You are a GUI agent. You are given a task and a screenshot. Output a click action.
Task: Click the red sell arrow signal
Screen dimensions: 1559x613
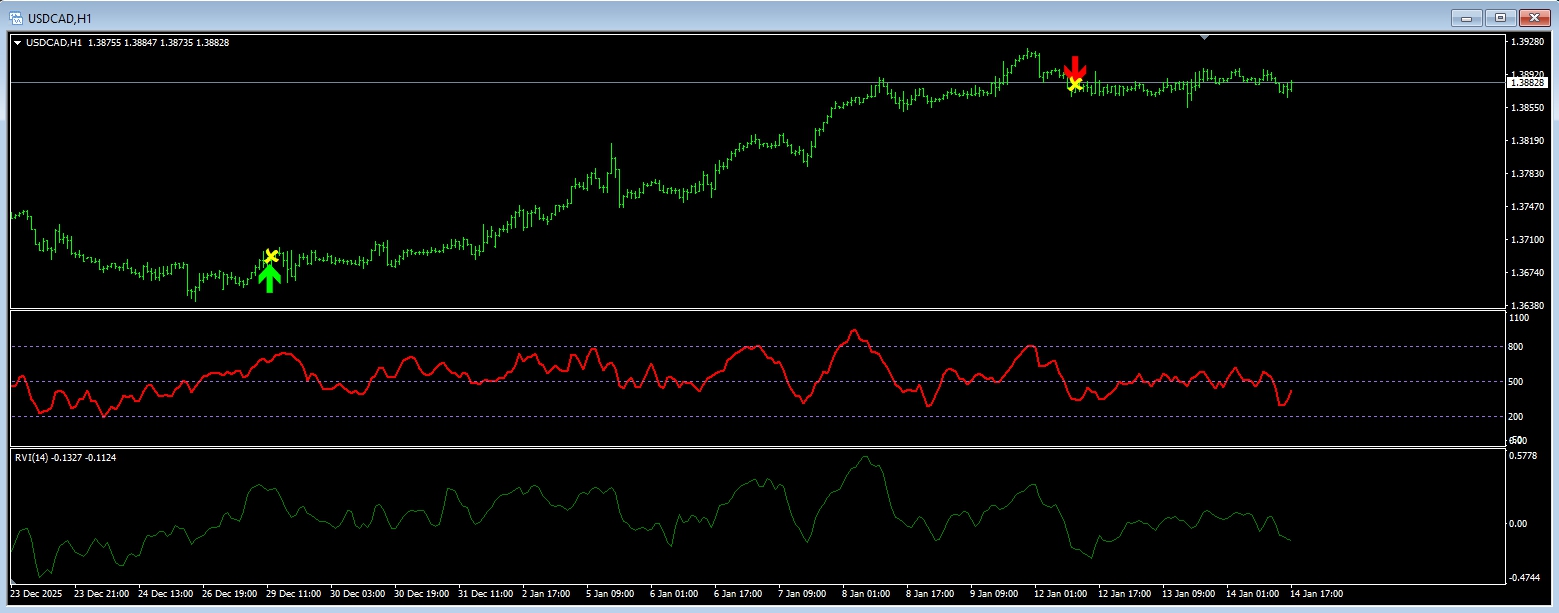1075,66
